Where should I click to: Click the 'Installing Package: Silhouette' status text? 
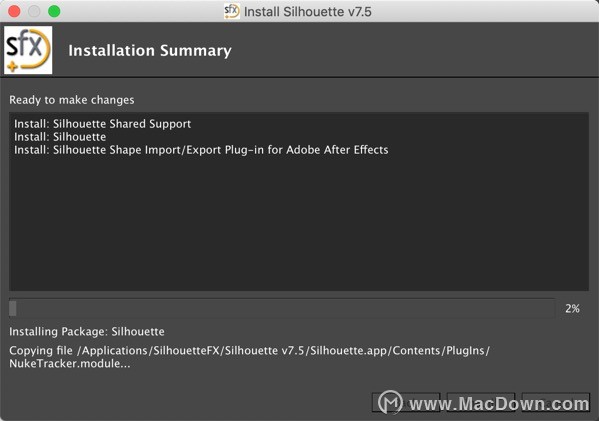coord(87,332)
